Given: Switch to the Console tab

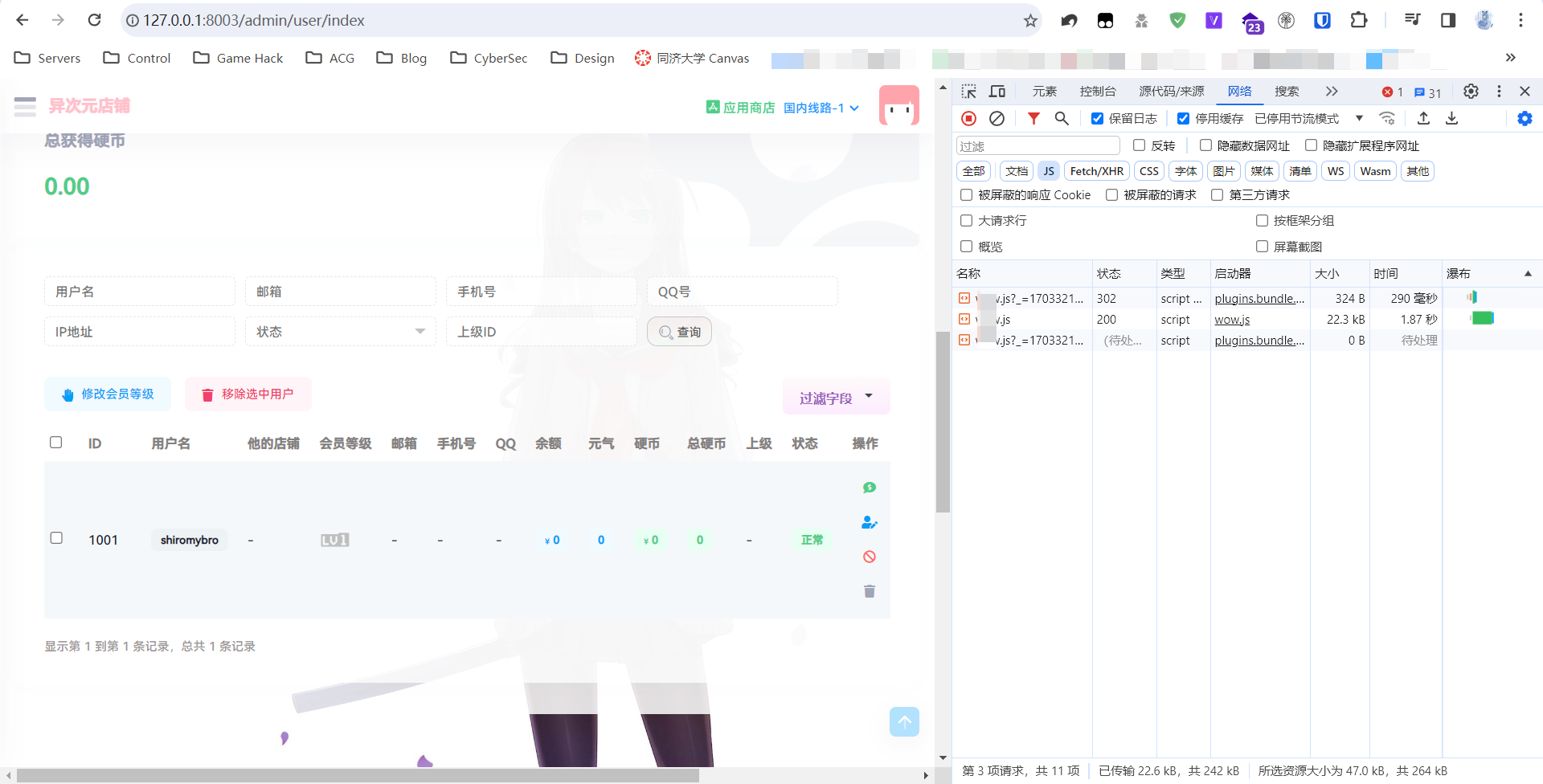Looking at the screenshot, I should tap(1098, 92).
